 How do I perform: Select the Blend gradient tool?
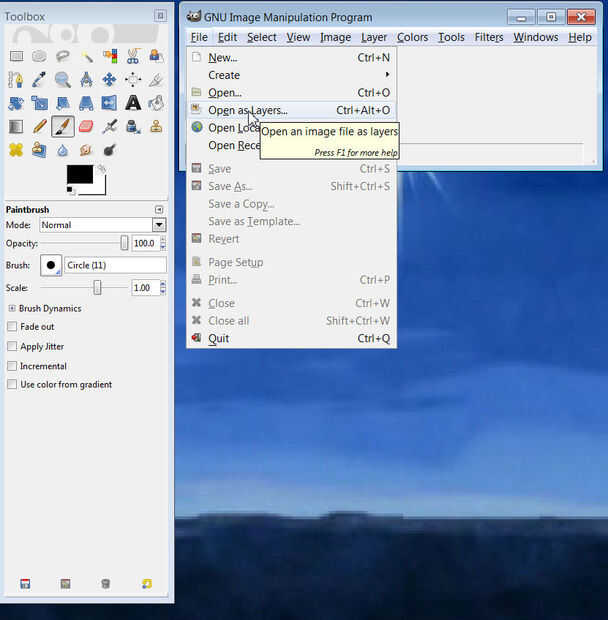tap(16, 127)
